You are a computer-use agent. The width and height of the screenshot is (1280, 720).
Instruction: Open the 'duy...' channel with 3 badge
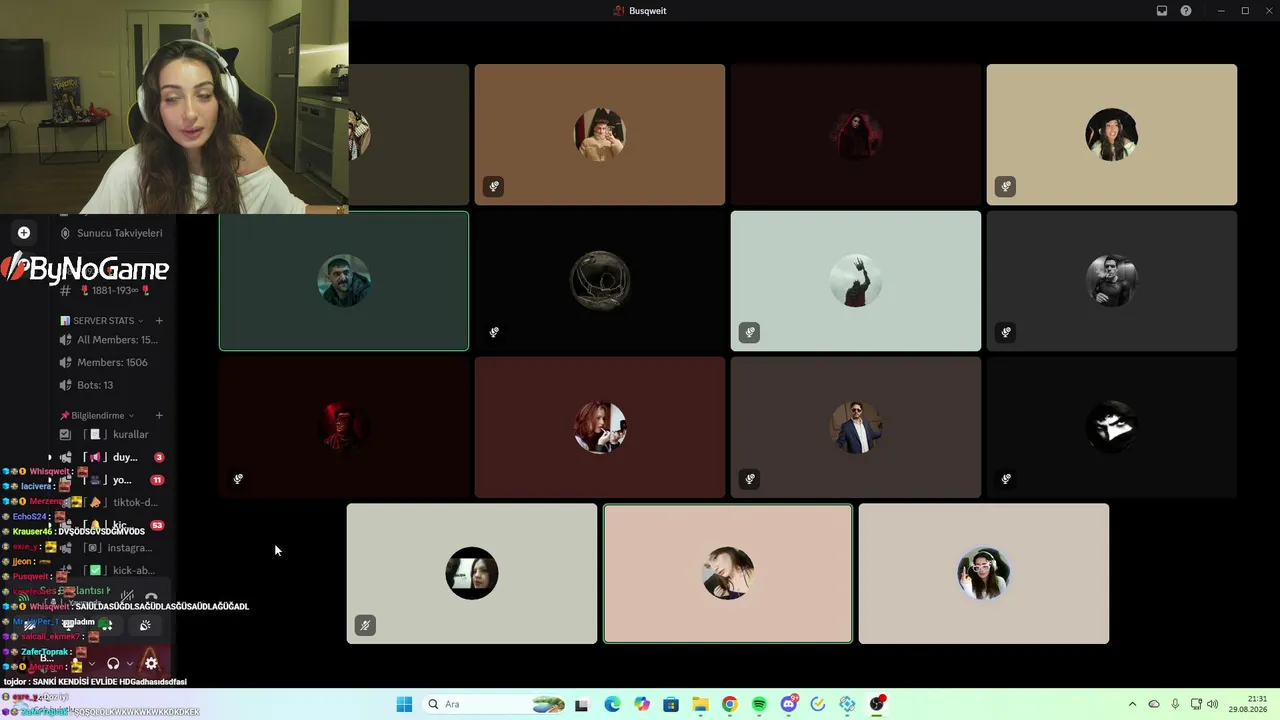112,457
